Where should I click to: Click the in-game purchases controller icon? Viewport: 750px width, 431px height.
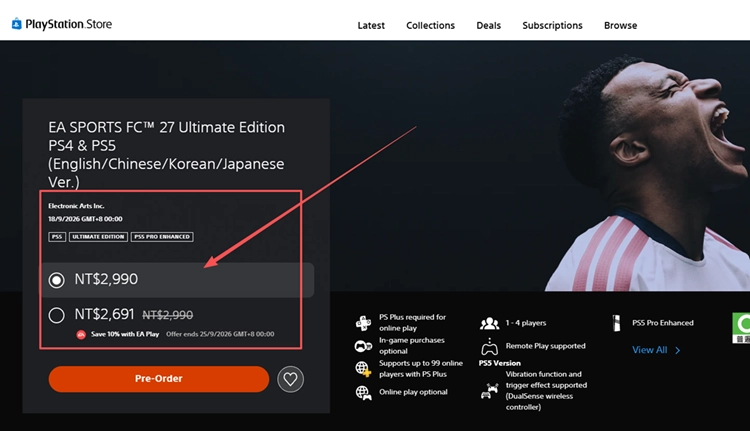[x=363, y=346]
